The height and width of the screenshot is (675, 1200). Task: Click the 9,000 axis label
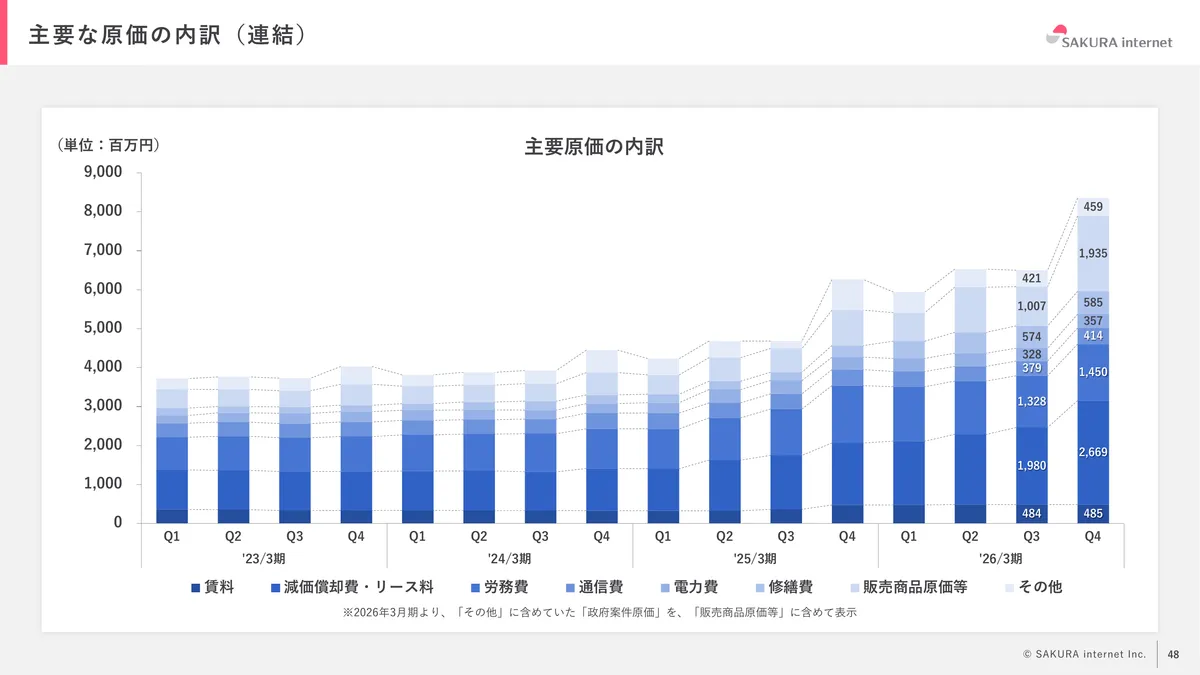[102, 172]
